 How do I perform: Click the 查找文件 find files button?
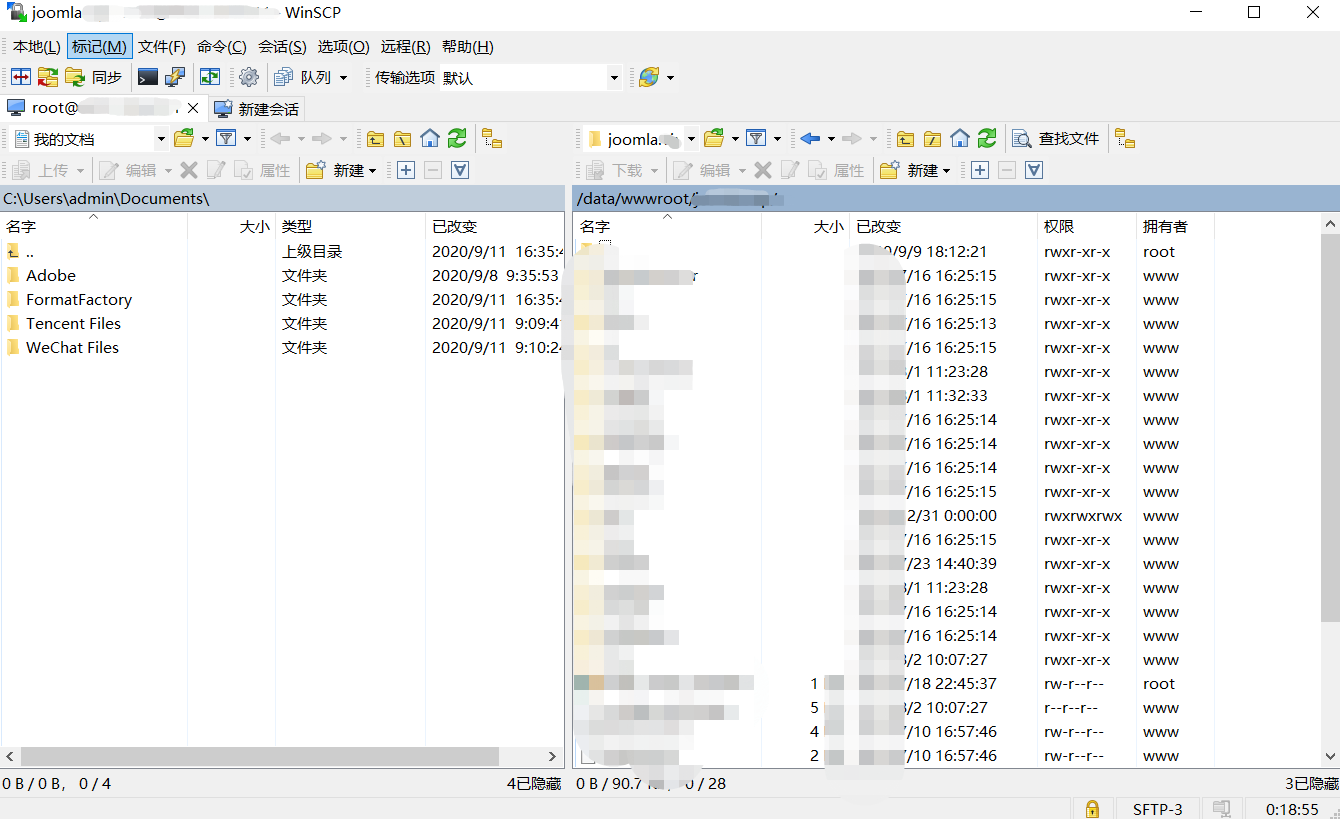point(1056,139)
